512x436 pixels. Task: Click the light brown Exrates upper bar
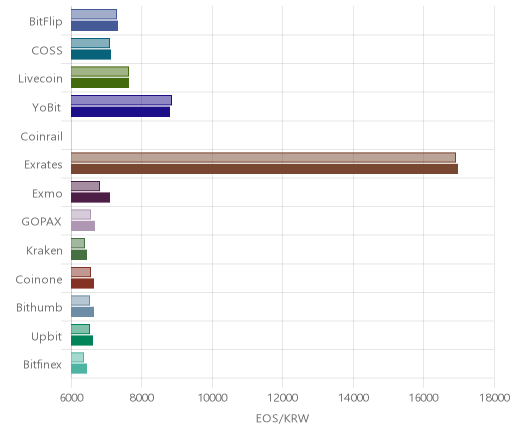point(263,157)
